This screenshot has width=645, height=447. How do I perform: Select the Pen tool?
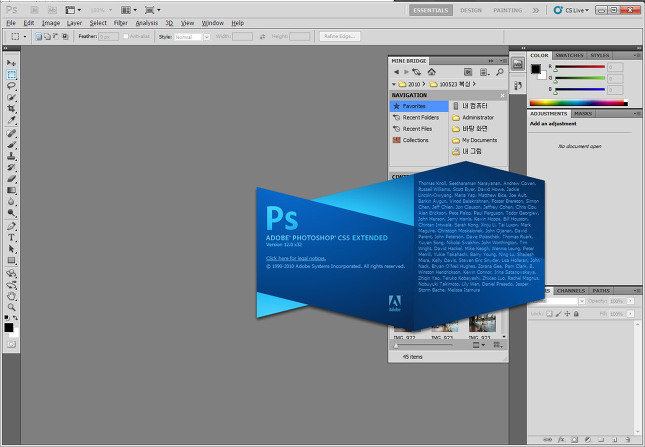11,226
